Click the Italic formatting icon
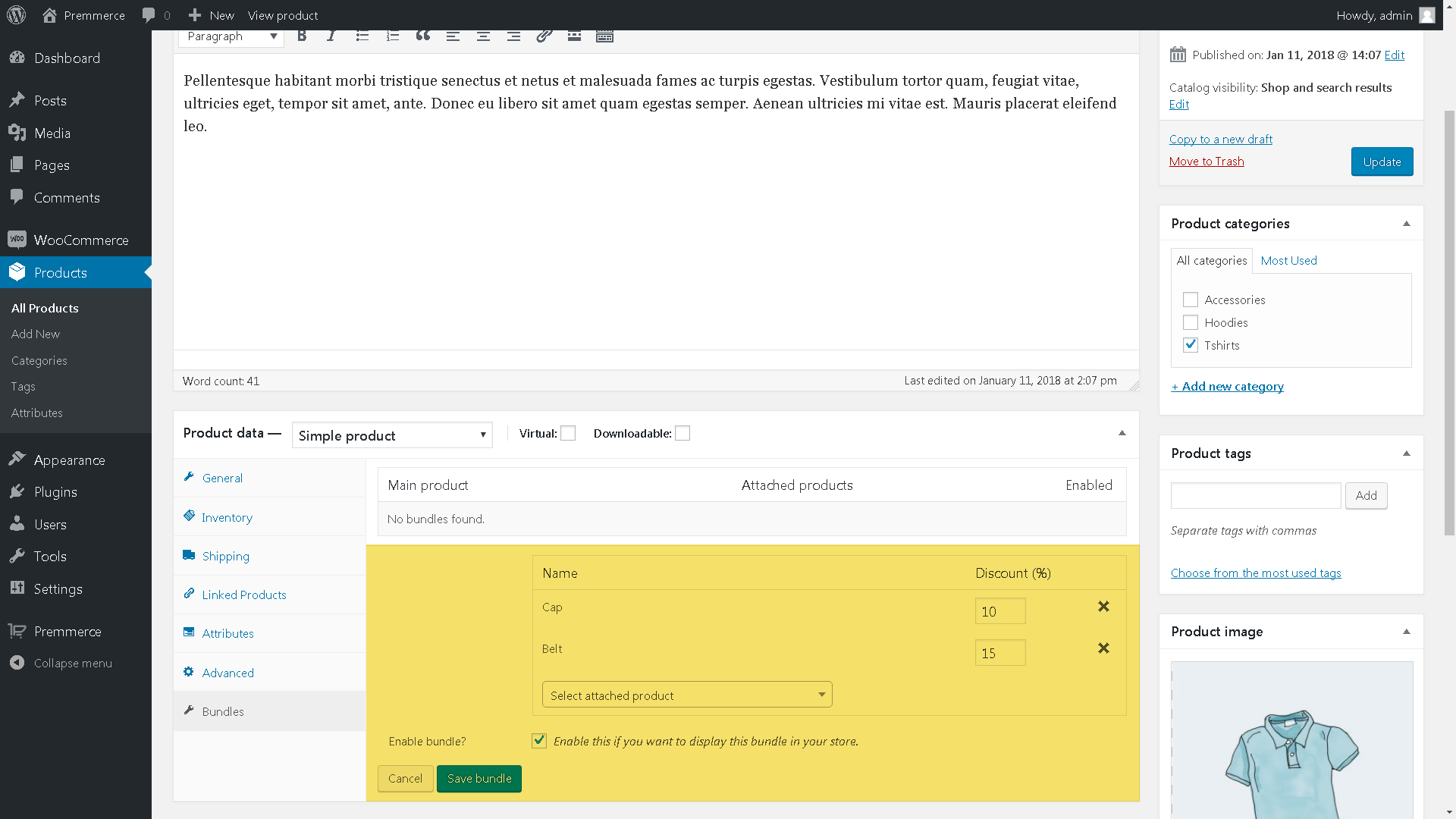The height and width of the screenshot is (819, 1456). [332, 36]
